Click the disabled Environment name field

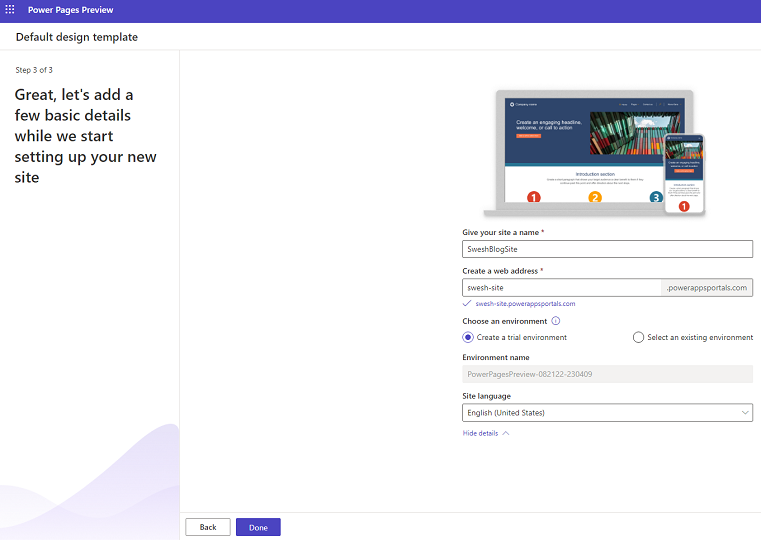coord(607,374)
